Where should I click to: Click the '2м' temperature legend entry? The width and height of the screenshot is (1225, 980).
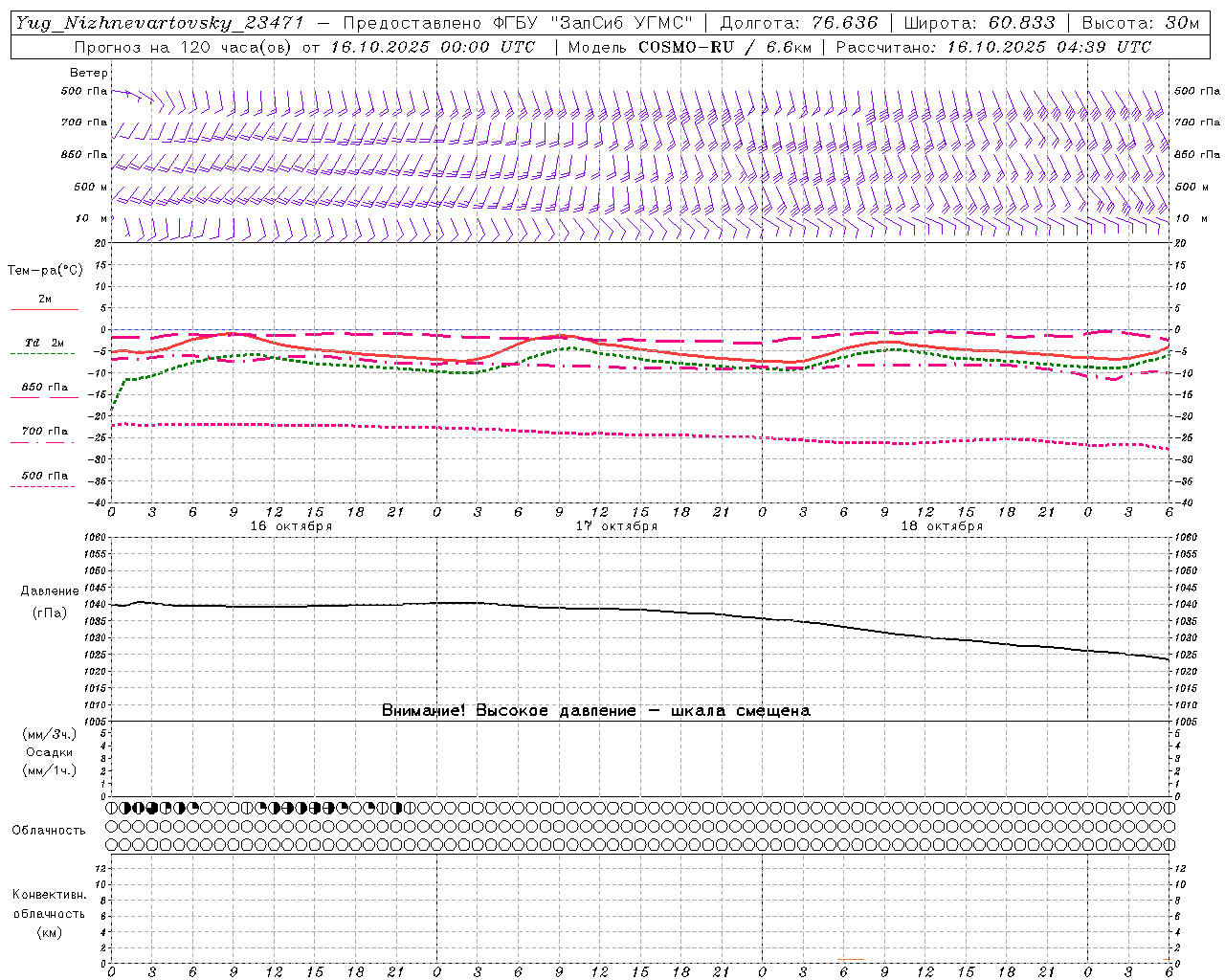45,300
